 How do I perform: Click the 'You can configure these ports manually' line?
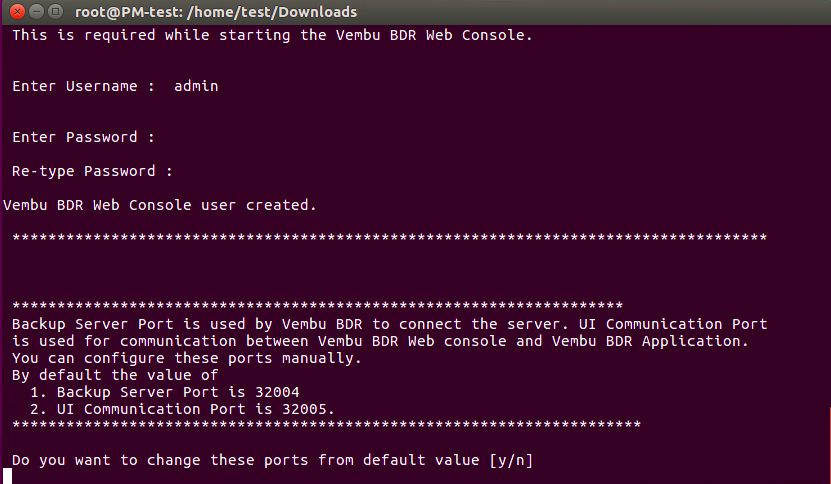(187, 358)
